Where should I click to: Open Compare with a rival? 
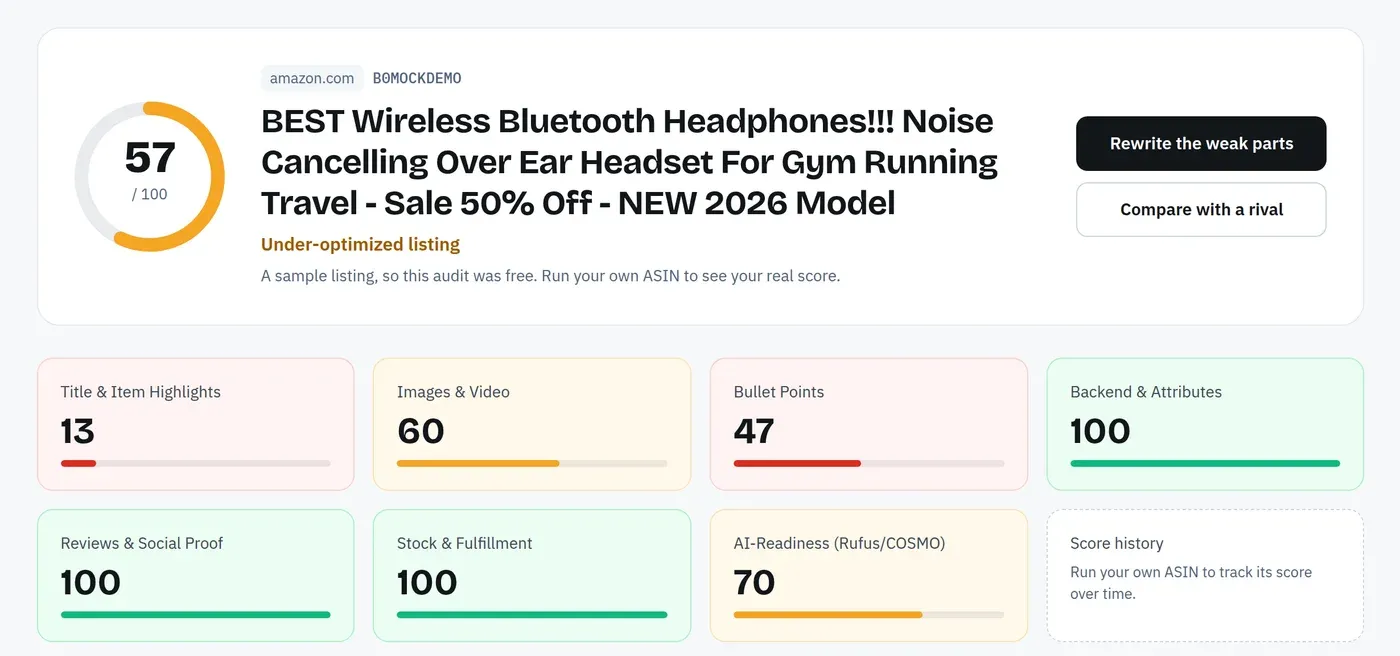[1201, 210]
